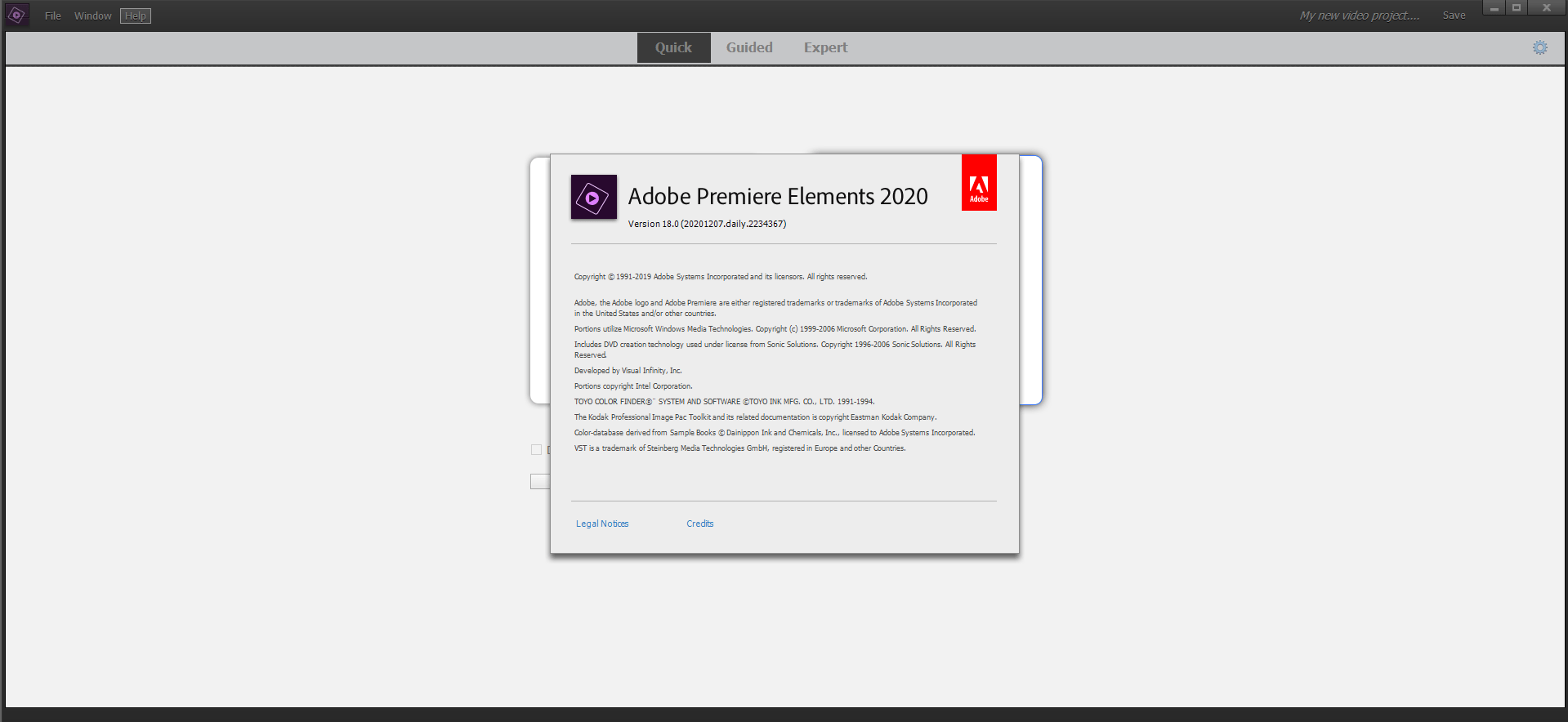Open the Legal Notices link

(x=602, y=524)
